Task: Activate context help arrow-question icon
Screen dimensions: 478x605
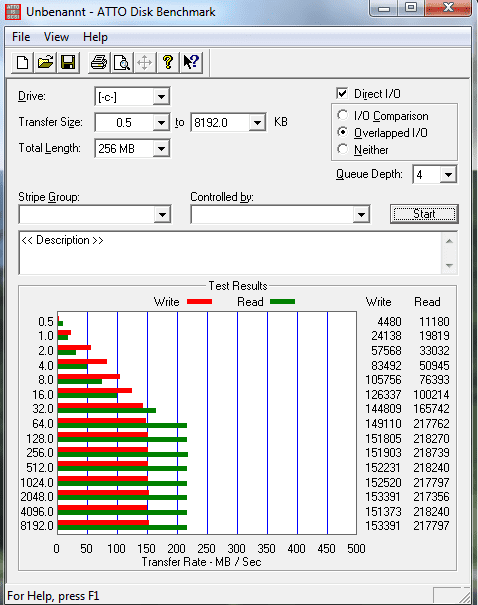Action: tap(191, 62)
